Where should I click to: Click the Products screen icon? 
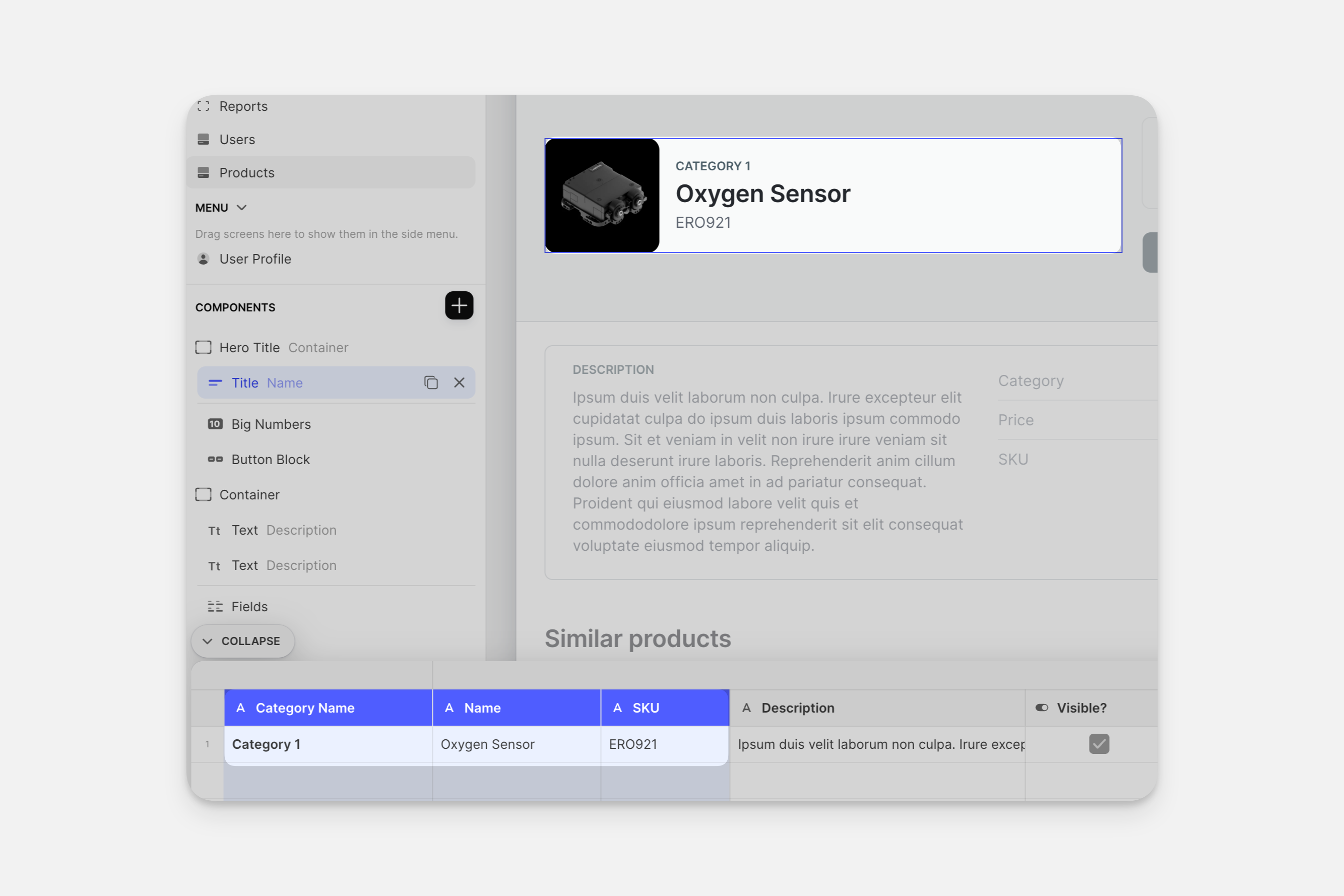pyautogui.click(x=204, y=172)
